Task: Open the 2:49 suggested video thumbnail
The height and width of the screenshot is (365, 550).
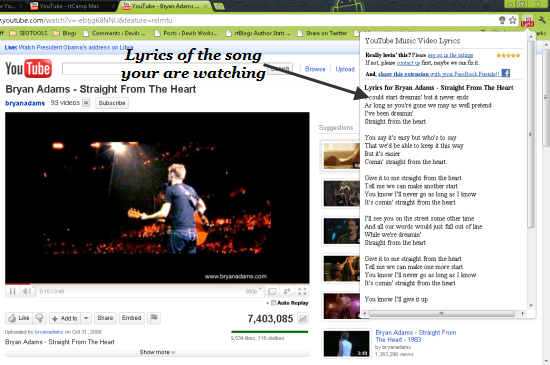Action: tap(346, 344)
